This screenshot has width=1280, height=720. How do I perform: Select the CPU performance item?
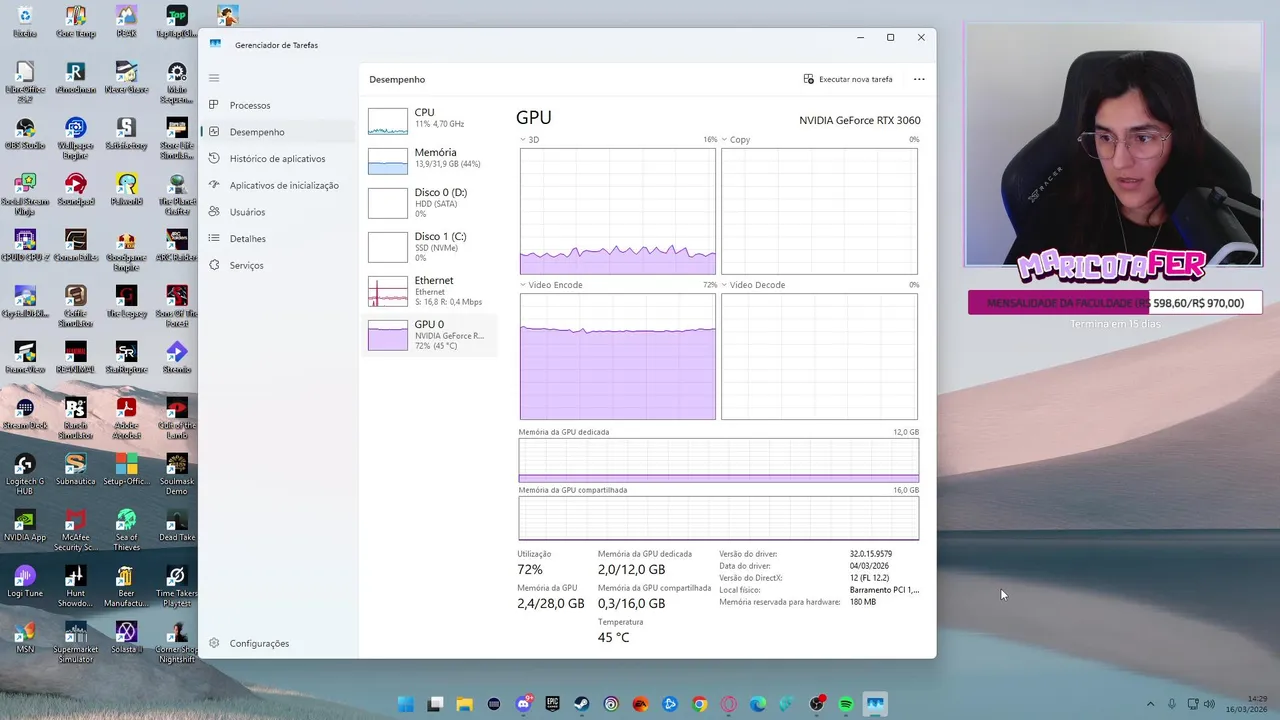pyautogui.click(x=429, y=119)
